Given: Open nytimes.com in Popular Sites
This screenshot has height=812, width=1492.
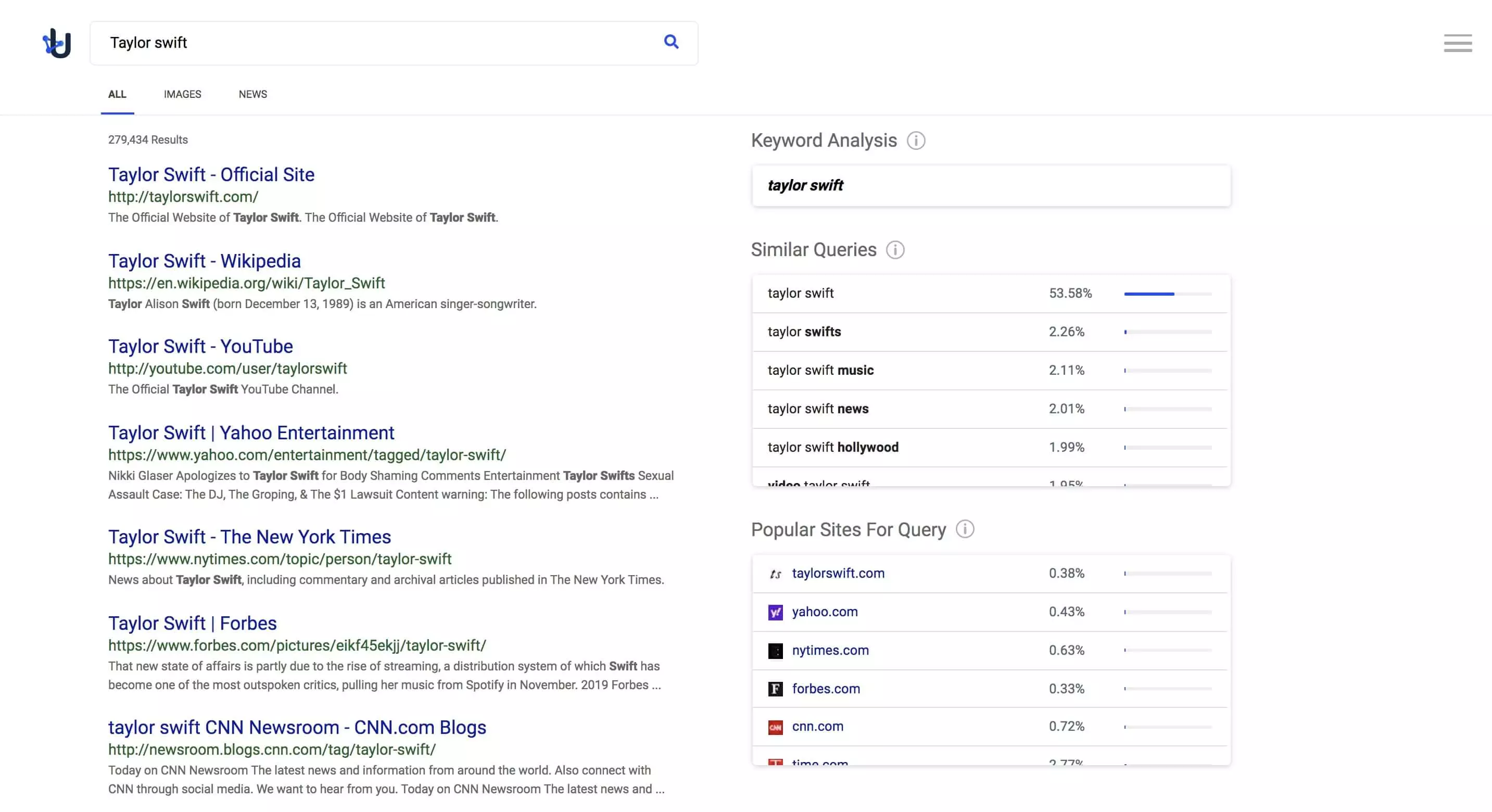Looking at the screenshot, I should click(x=830, y=651).
